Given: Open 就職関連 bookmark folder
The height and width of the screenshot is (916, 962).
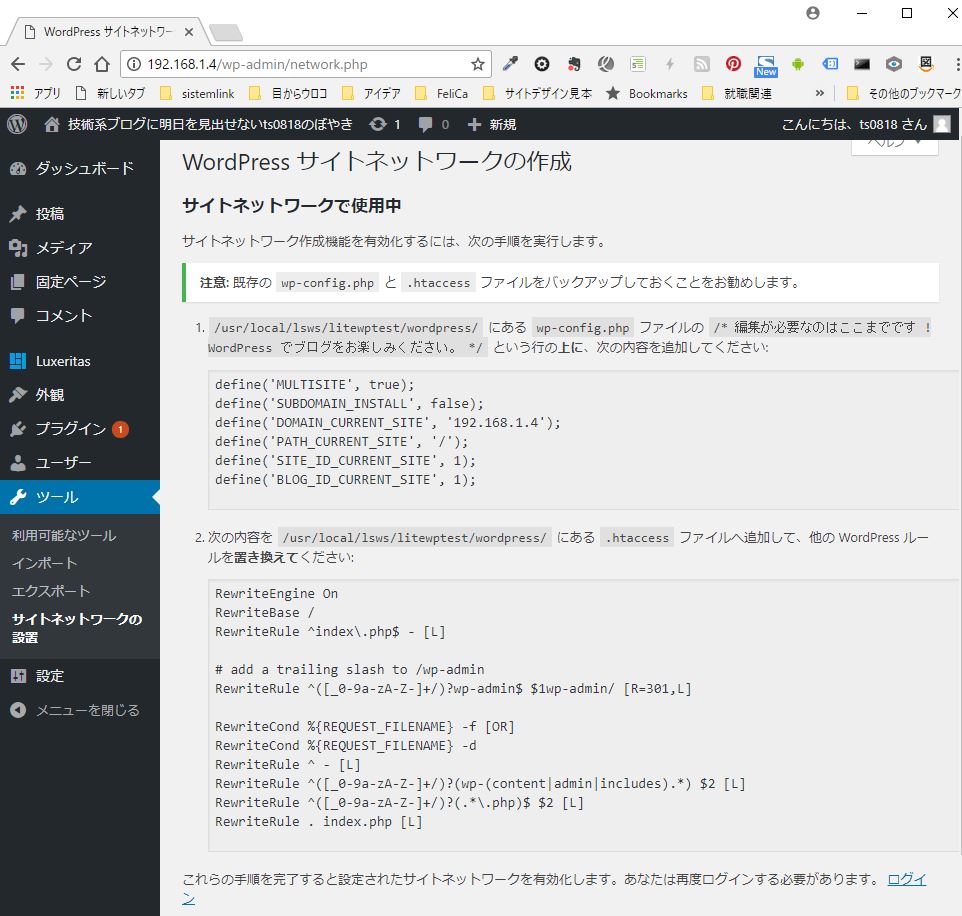Looking at the screenshot, I should pos(737,93).
